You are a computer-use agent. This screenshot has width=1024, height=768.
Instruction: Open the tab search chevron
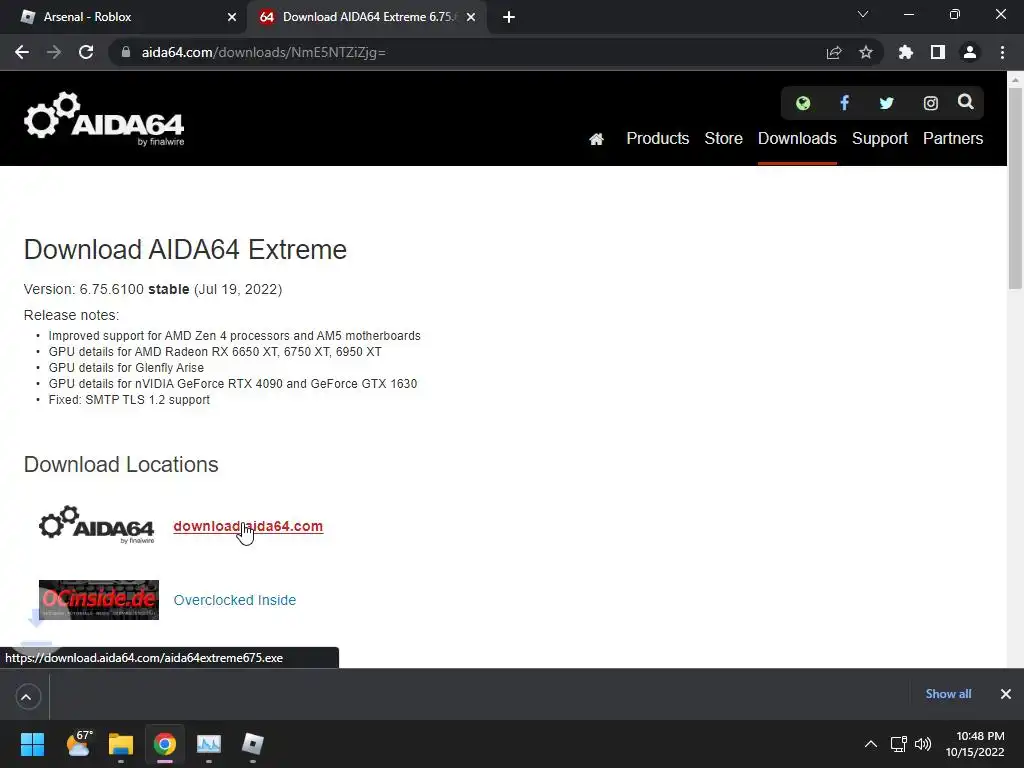coord(863,14)
